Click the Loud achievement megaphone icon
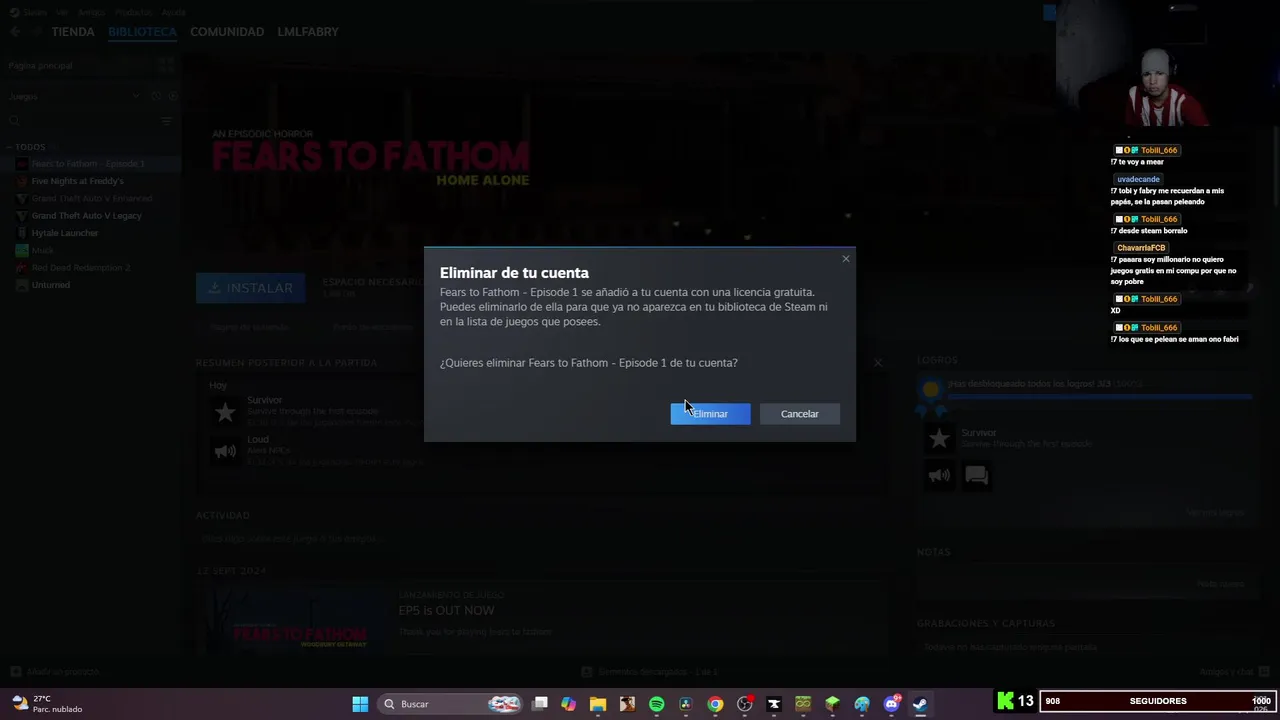The height and width of the screenshot is (720, 1280). 225,451
